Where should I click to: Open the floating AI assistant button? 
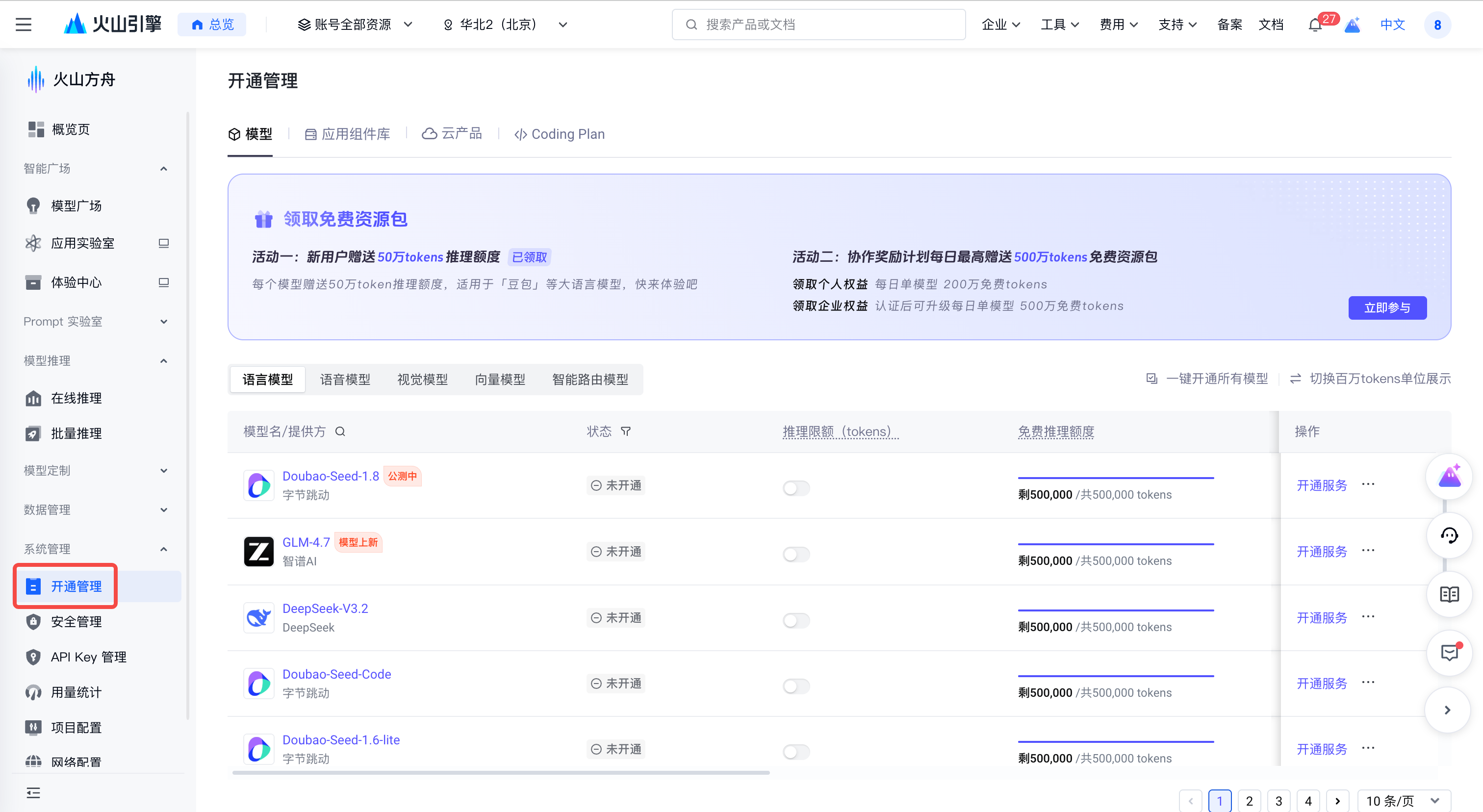coord(1449,477)
